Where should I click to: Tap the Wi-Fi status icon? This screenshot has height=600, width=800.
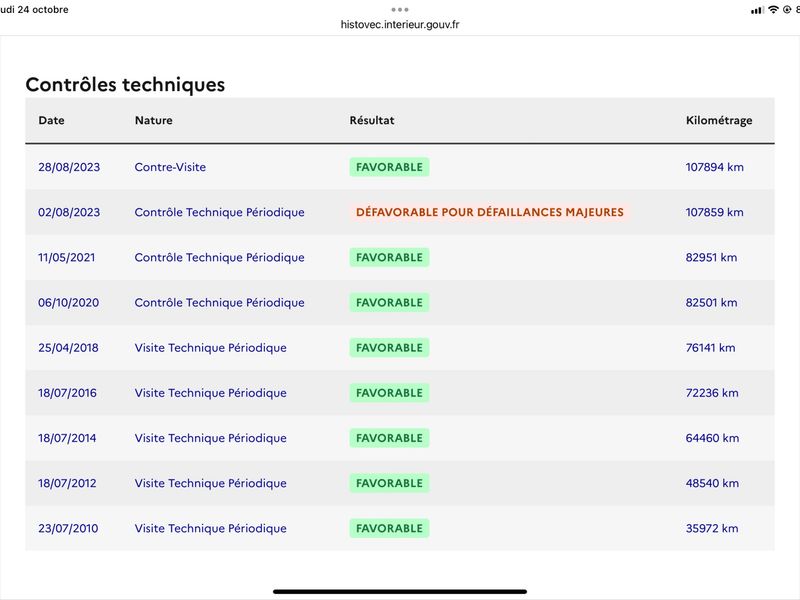point(773,10)
